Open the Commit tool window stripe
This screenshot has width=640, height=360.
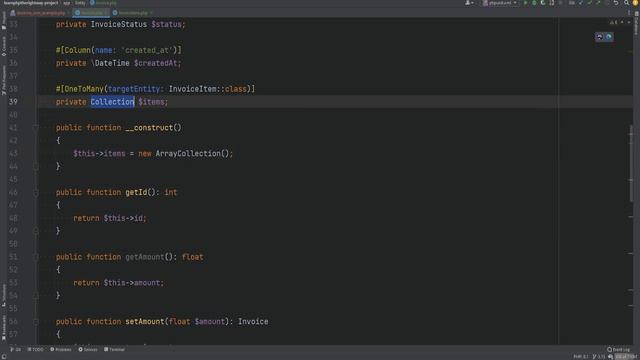point(4,46)
